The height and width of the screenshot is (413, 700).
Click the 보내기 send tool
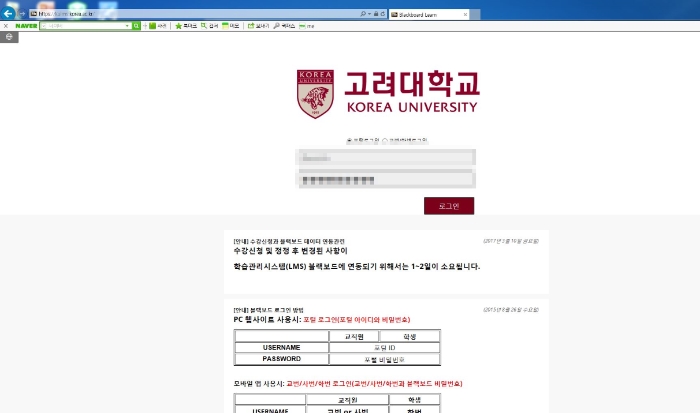click(258, 26)
